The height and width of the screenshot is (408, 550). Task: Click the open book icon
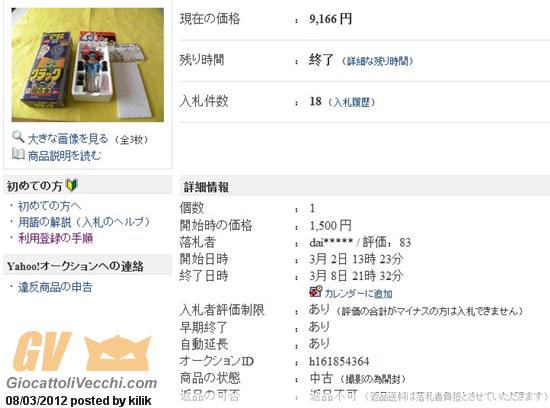[18, 154]
